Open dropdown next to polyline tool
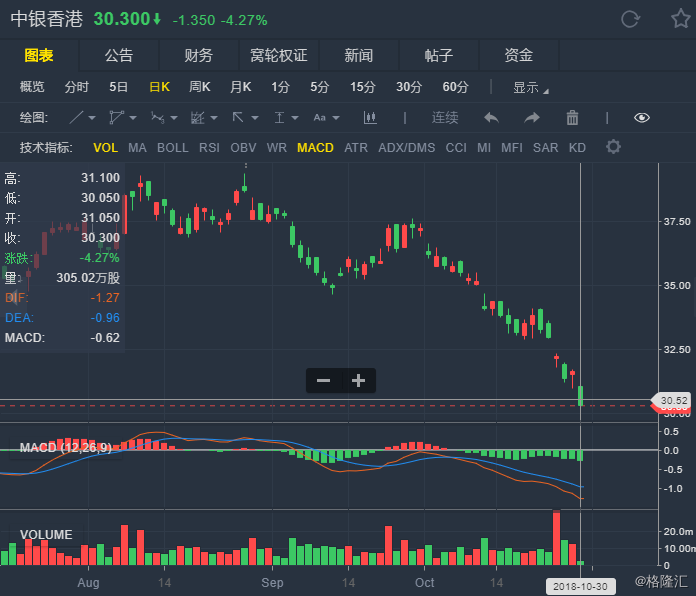The height and width of the screenshot is (596, 696). [x=133, y=118]
